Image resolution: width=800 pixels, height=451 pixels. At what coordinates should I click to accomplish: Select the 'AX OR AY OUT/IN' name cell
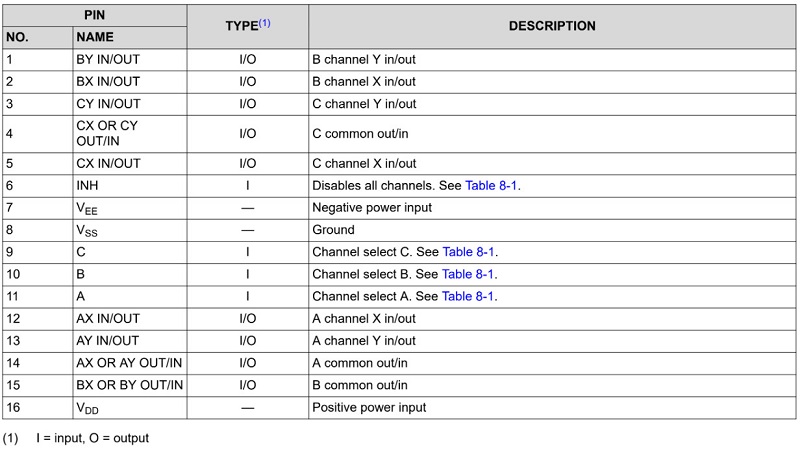click(130, 363)
